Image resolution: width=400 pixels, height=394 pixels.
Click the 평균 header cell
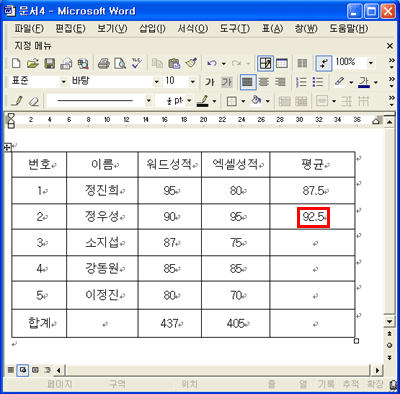312,164
